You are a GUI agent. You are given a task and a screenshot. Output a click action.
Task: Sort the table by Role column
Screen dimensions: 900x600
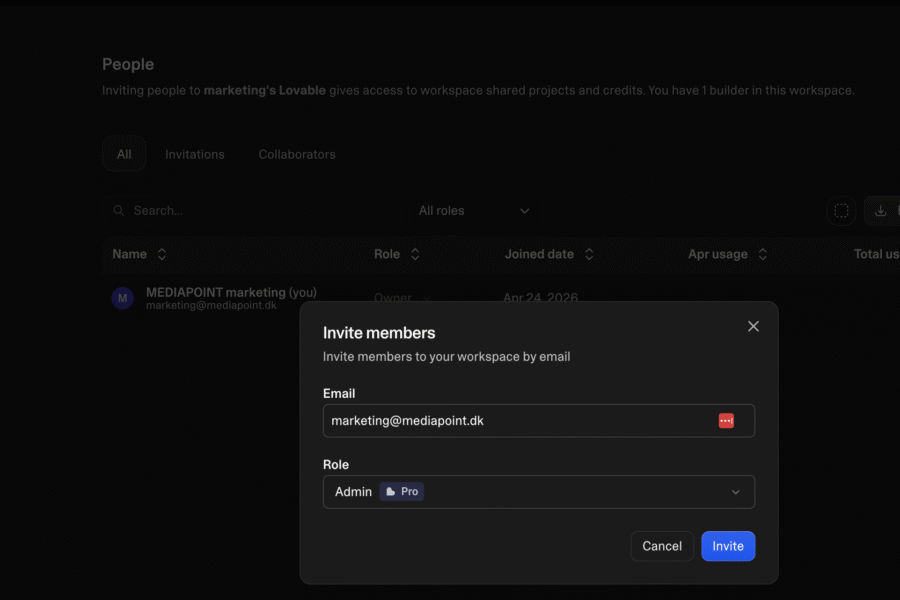click(397, 254)
